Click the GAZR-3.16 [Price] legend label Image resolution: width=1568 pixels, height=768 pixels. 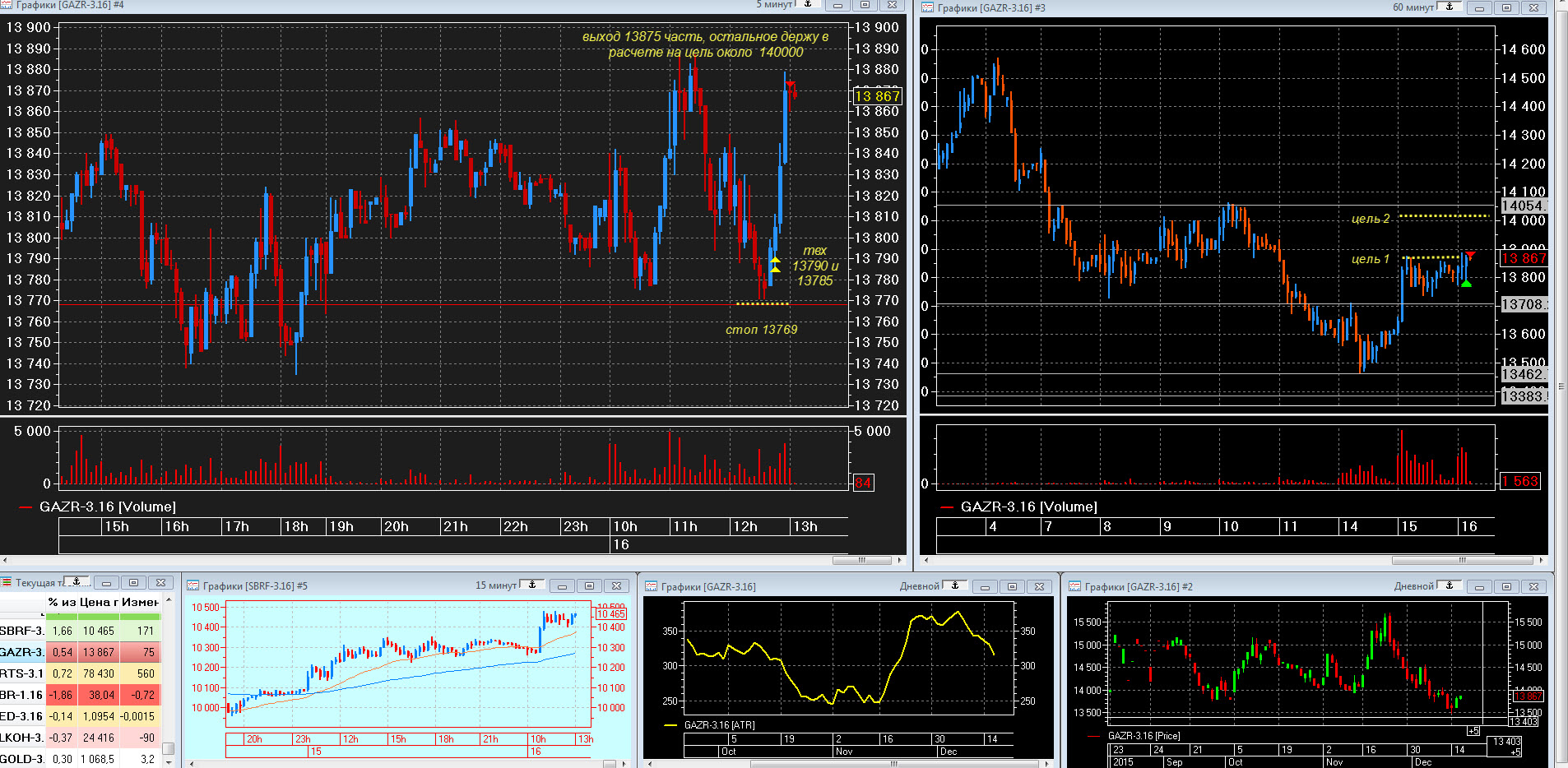[x=1144, y=736]
